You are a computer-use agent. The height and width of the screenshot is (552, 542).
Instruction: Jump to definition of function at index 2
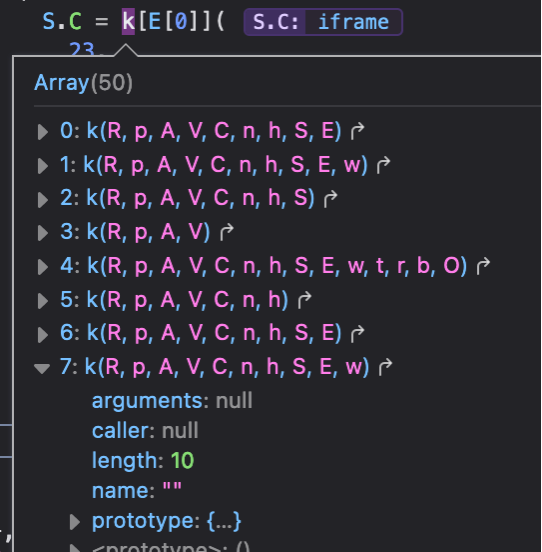[x=330, y=199]
